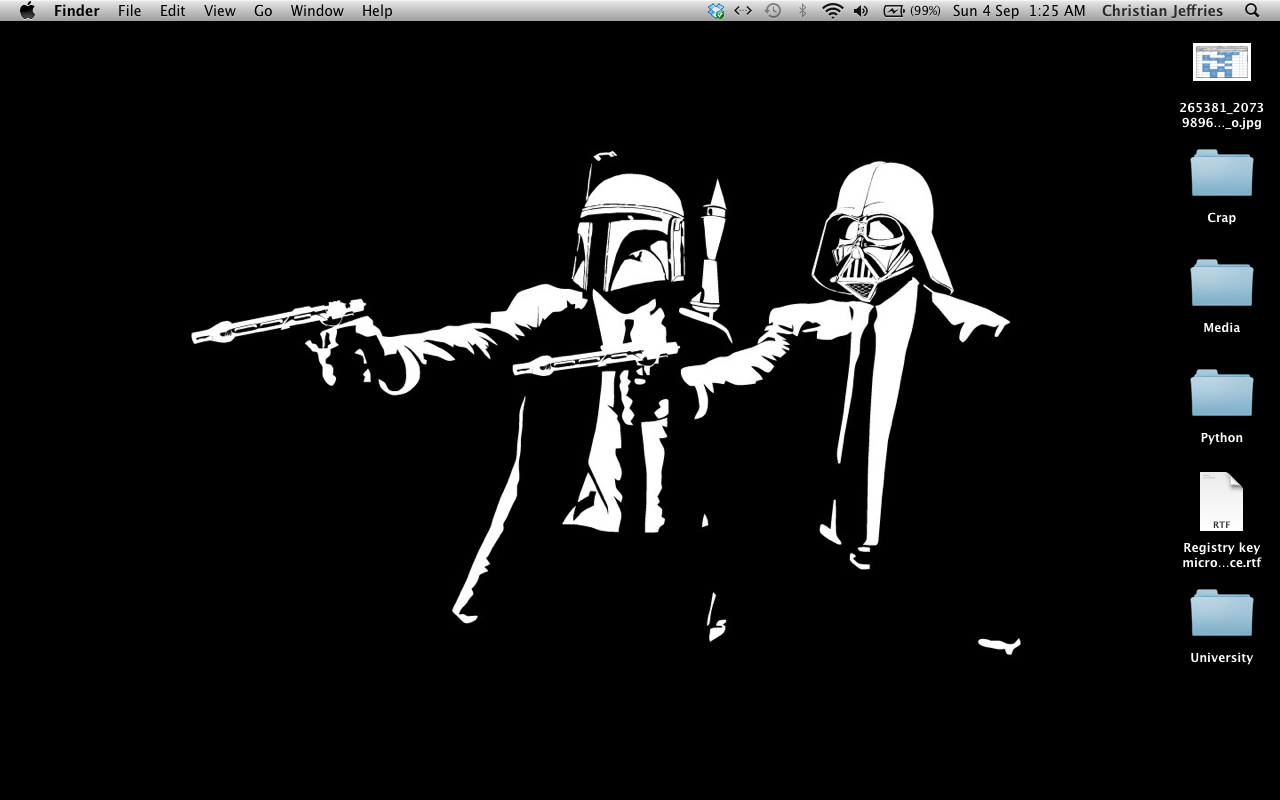Open the Window menu

tap(317, 11)
